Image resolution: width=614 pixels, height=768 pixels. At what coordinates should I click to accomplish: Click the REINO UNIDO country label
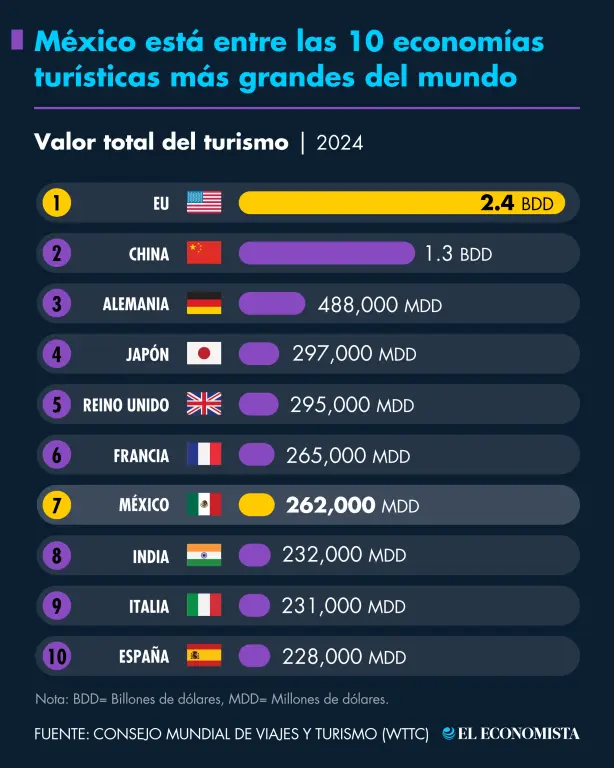click(x=126, y=405)
